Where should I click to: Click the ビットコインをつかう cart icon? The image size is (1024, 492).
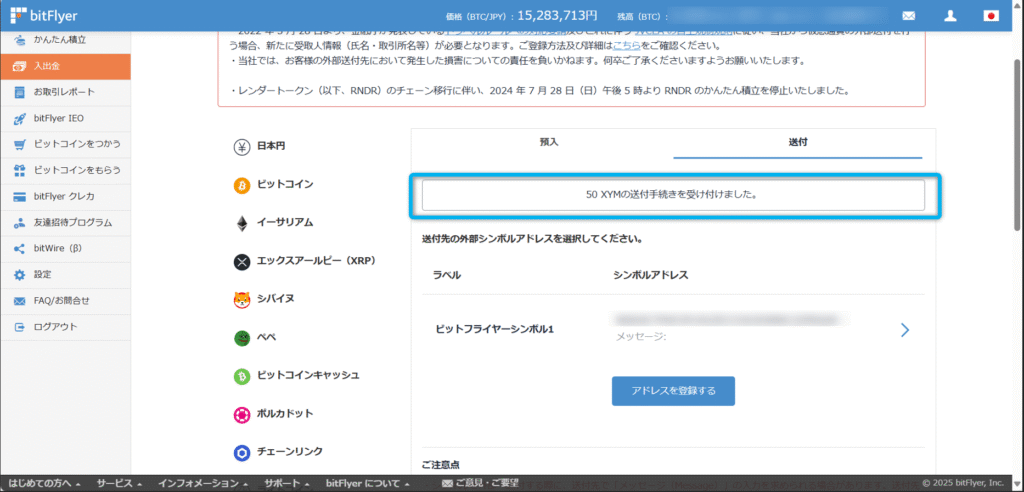tap(20, 144)
